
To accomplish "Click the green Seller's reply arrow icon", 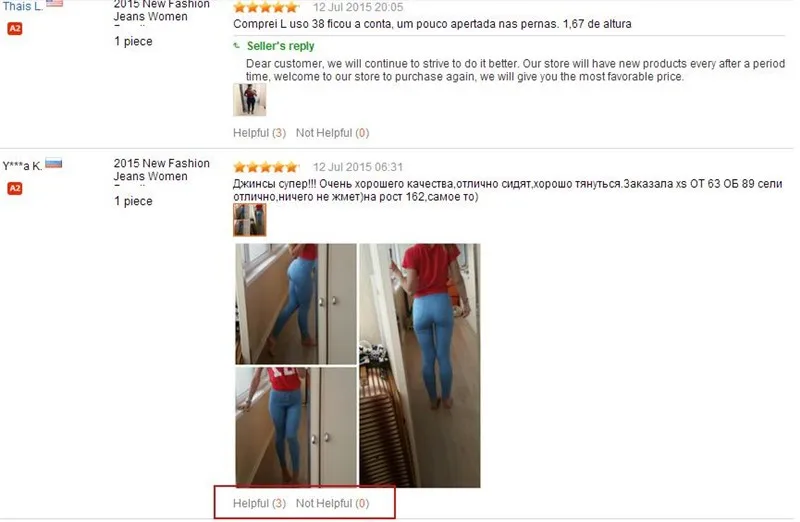I will coord(236,46).
